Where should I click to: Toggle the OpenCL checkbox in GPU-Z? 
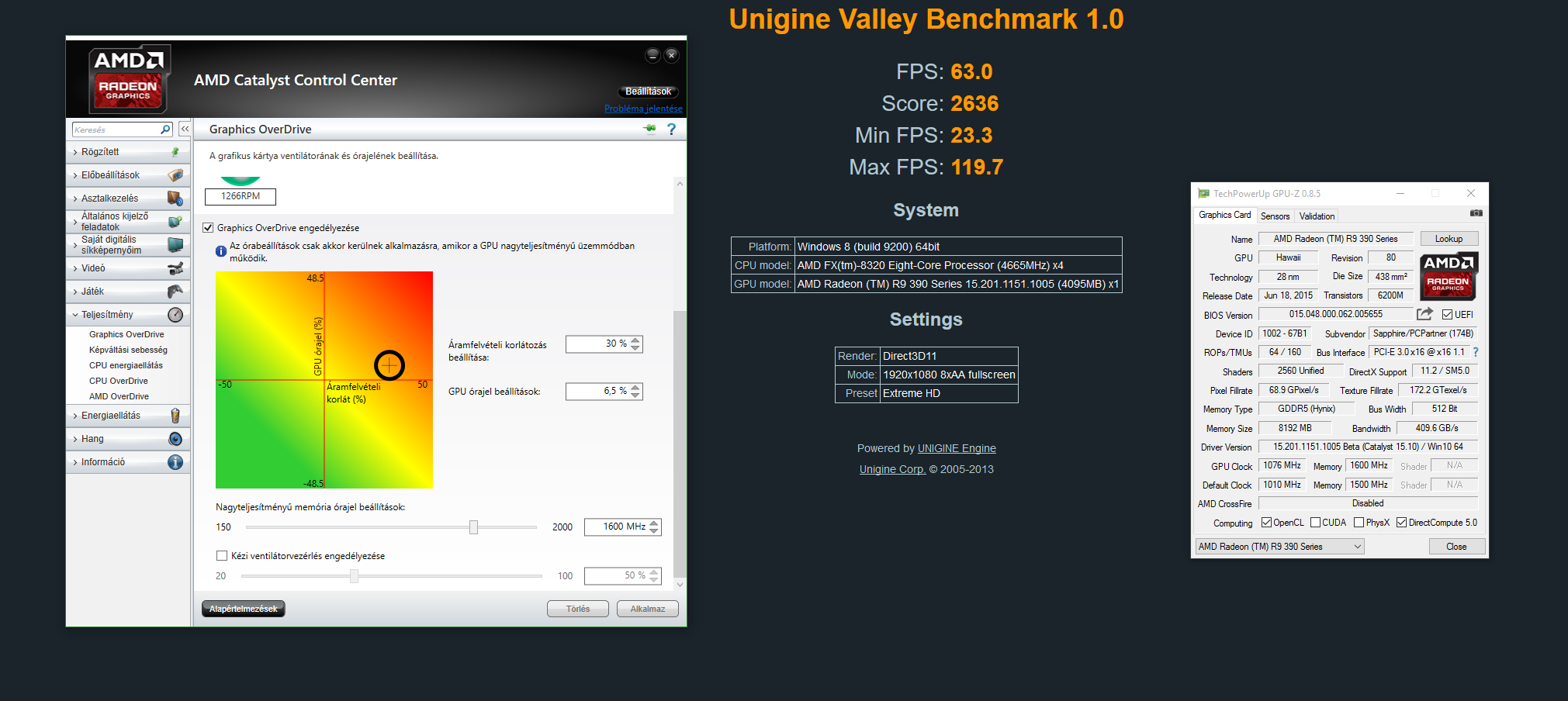[1266, 523]
